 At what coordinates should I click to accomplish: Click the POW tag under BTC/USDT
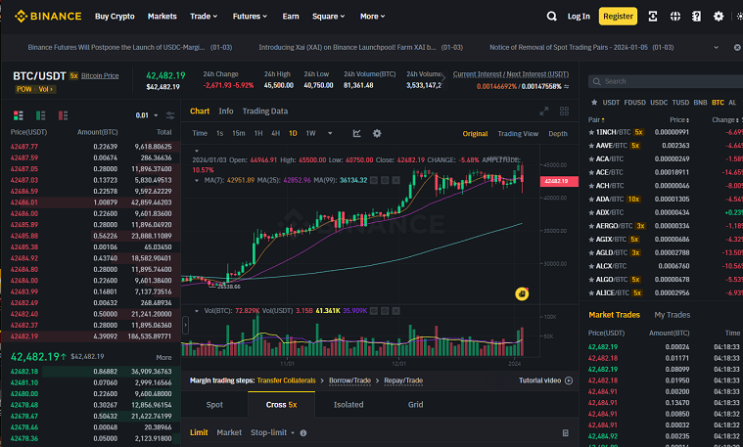pos(24,89)
